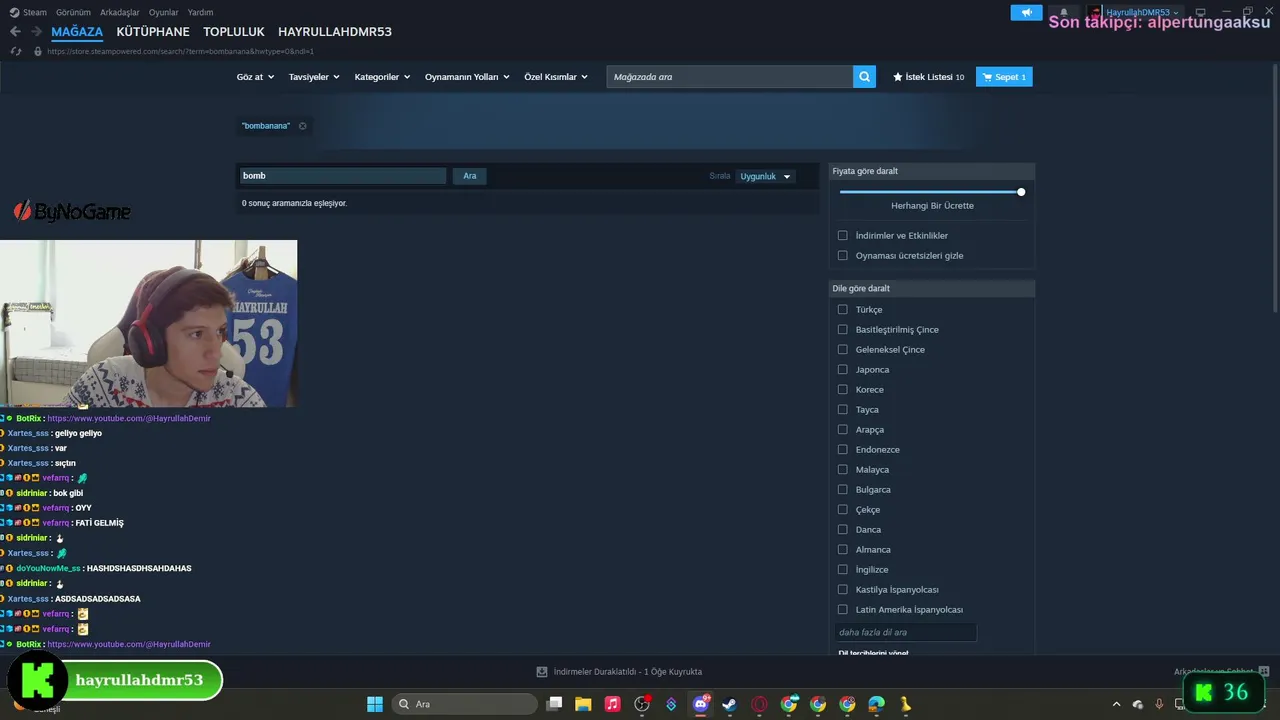1280x720 pixels.
Task: Click the Steam forward arrow
Action: click(x=35, y=32)
